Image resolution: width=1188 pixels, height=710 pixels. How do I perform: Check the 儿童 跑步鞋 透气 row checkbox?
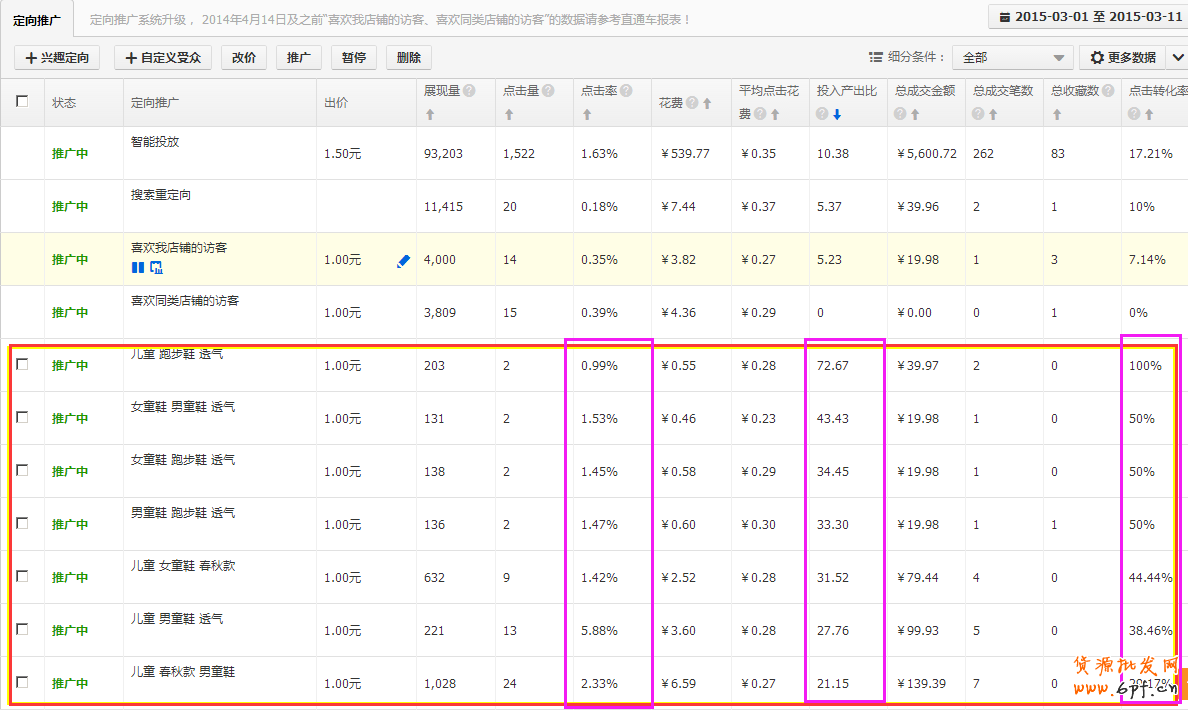(x=22, y=365)
